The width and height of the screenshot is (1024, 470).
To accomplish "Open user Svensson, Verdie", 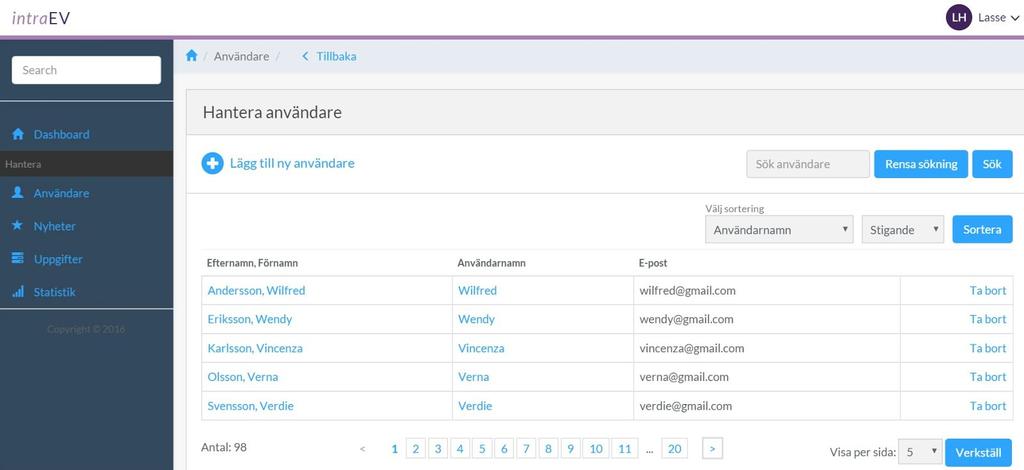I will point(250,406).
